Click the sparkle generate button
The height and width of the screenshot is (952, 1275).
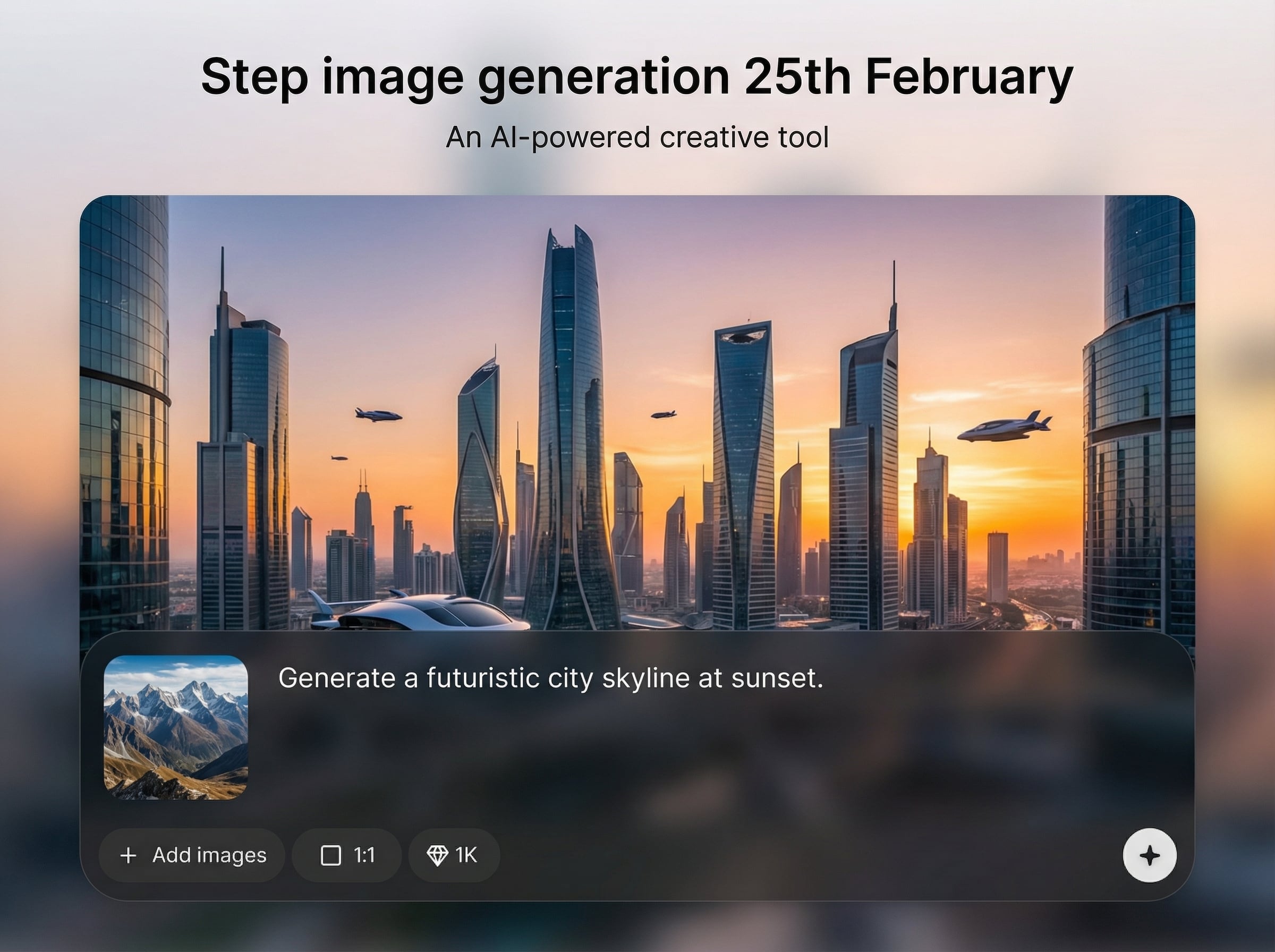click(x=1150, y=855)
